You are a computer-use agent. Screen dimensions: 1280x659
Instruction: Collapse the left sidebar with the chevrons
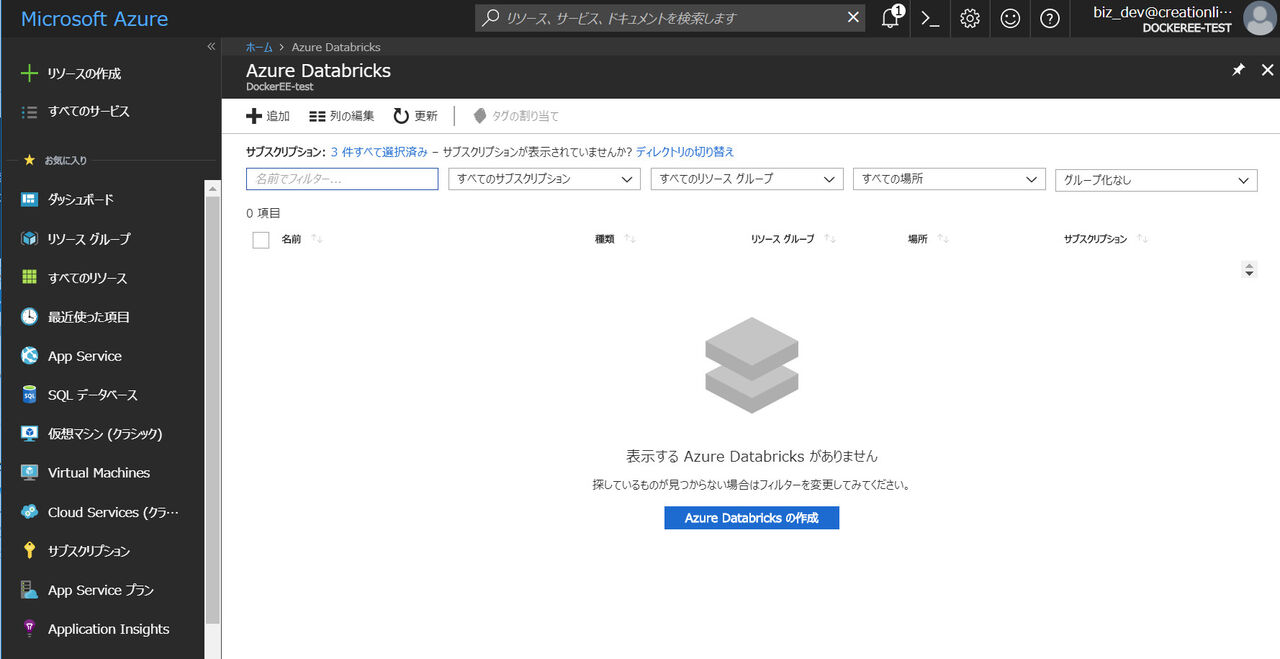click(x=211, y=47)
